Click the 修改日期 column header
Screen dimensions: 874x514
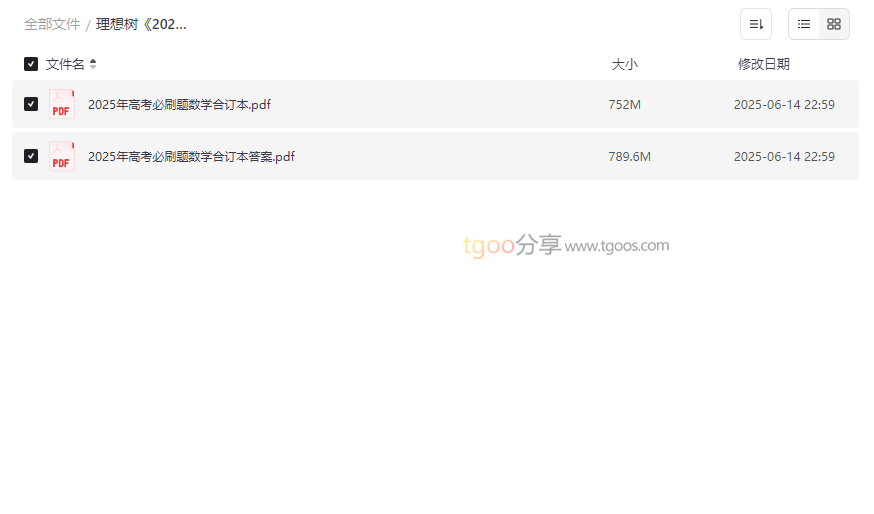pos(764,64)
